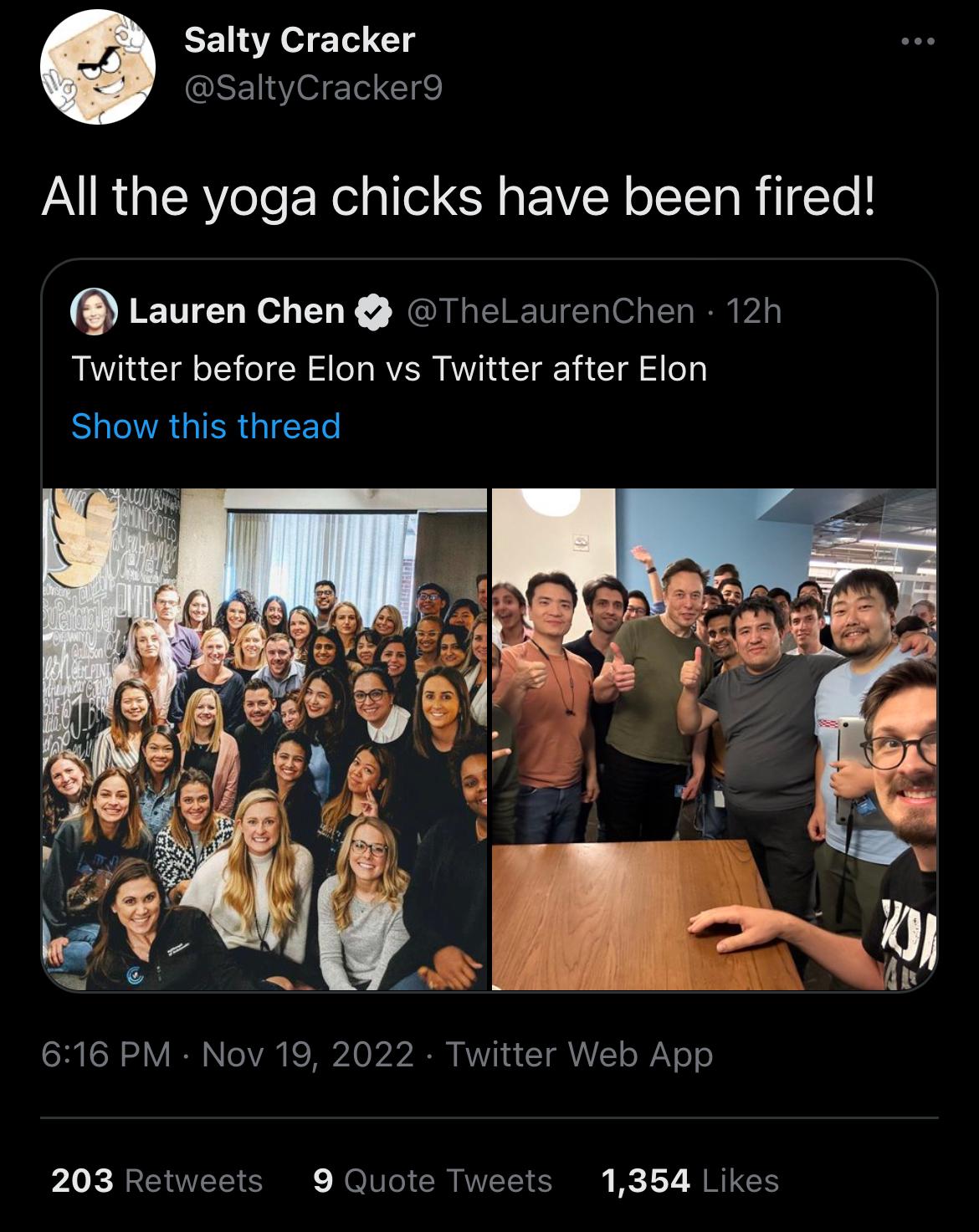Image resolution: width=979 pixels, height=1232 pixels.
Task: Click the Twitter Web App source link
Action: 579,1054
